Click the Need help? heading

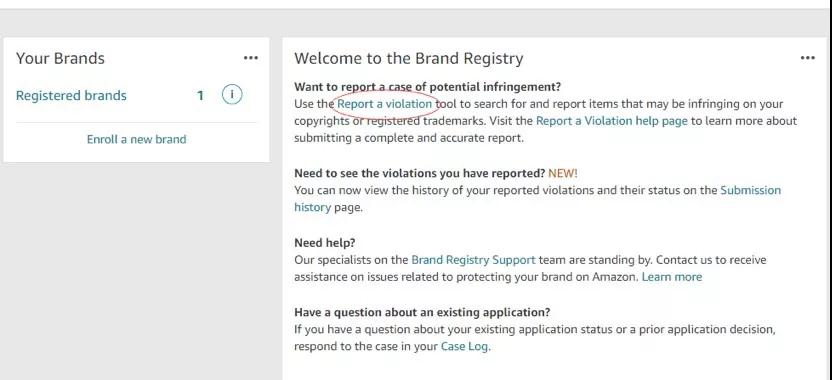click(x=325, y=243)
